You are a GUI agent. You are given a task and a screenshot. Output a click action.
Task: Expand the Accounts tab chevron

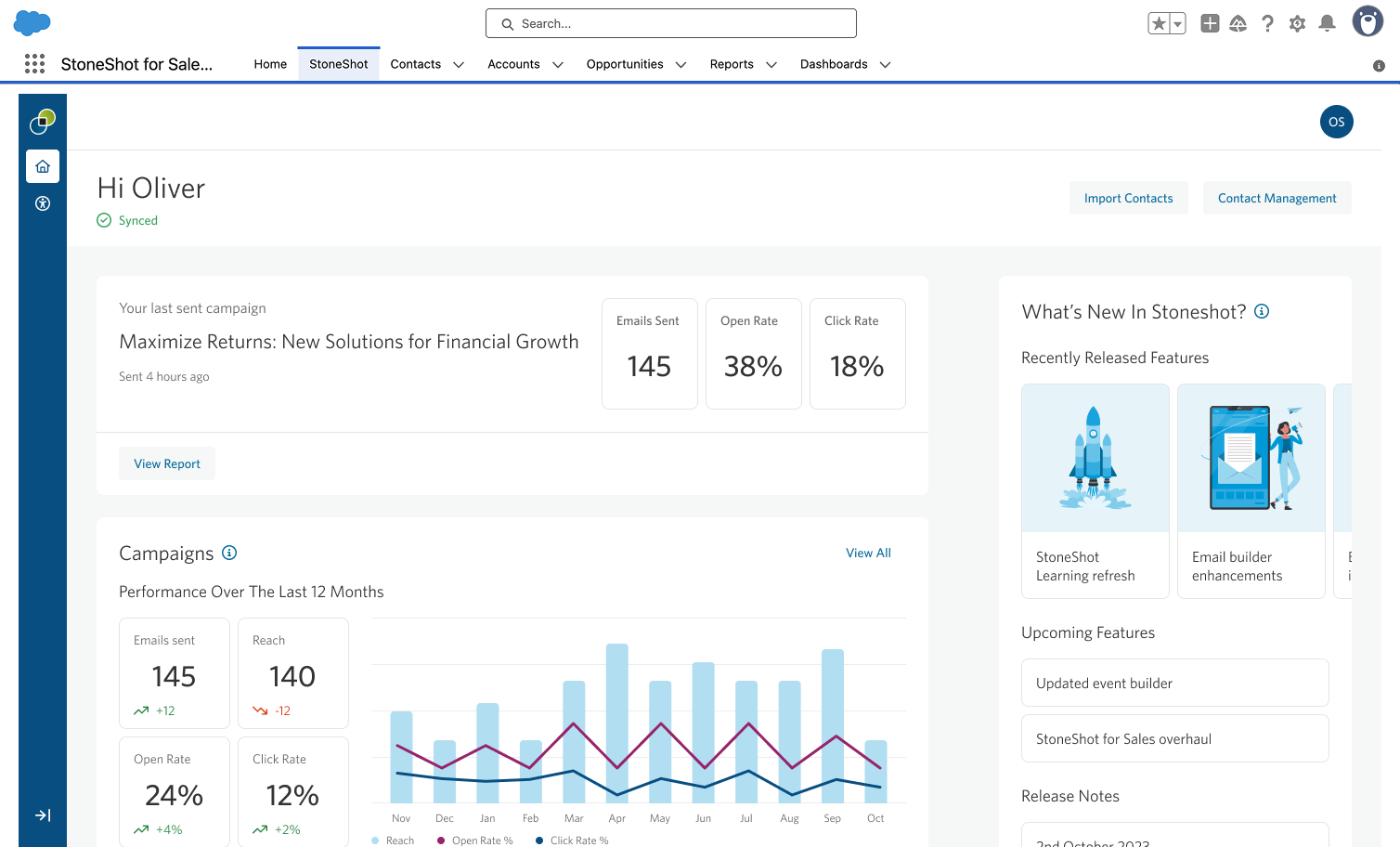point(558,64)
